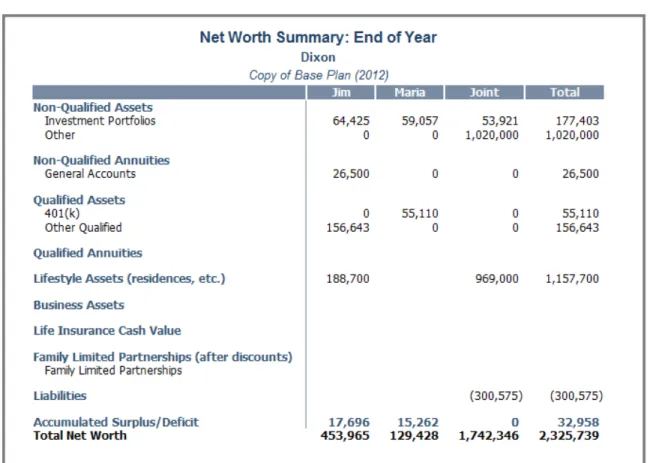This screenshot has width=650, height=463.
Task: Click the report title 'Net Worth Summary: End of Year'
Action: tap(318, 37)
